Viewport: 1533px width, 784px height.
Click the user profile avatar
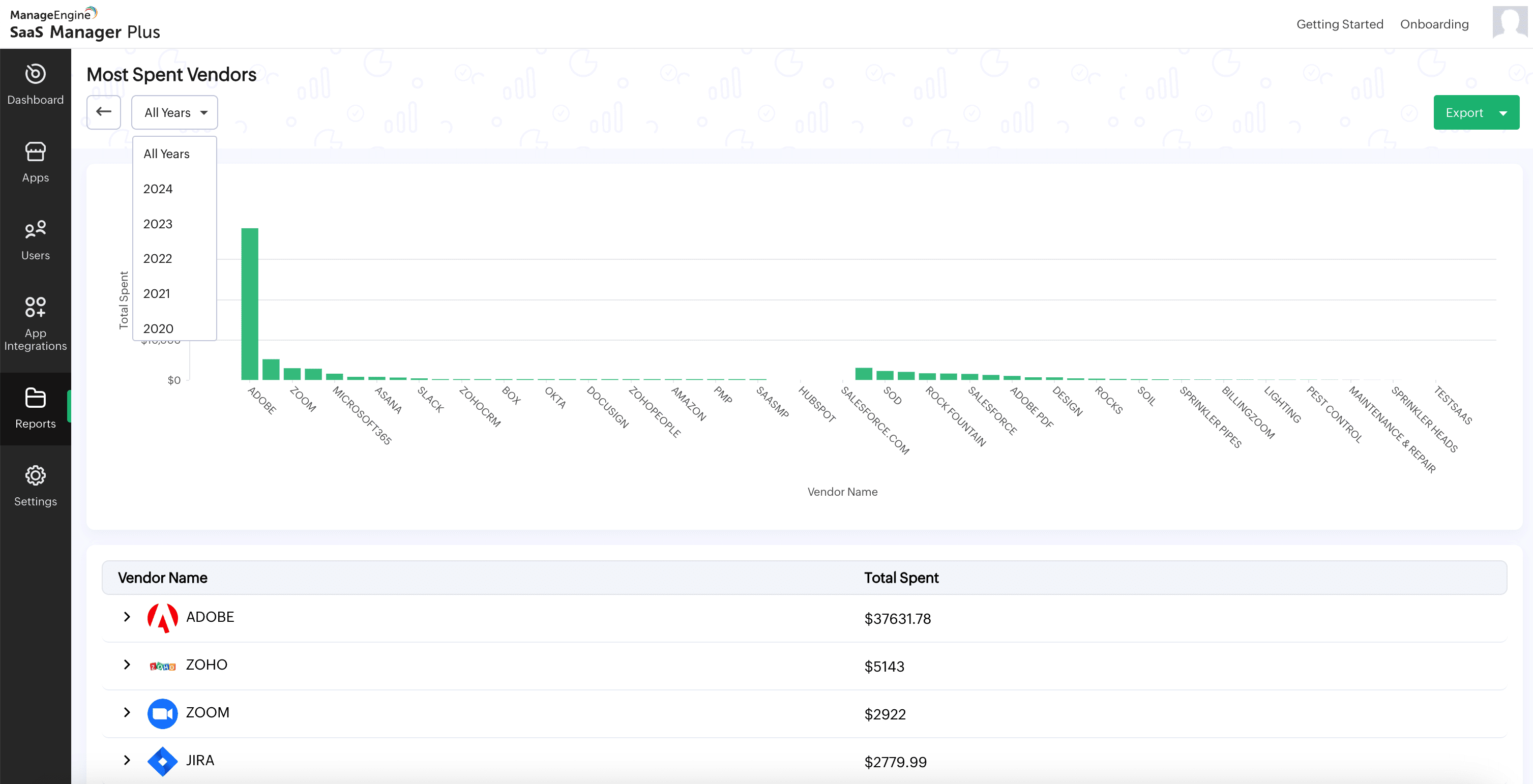(x=1509, y=22)
